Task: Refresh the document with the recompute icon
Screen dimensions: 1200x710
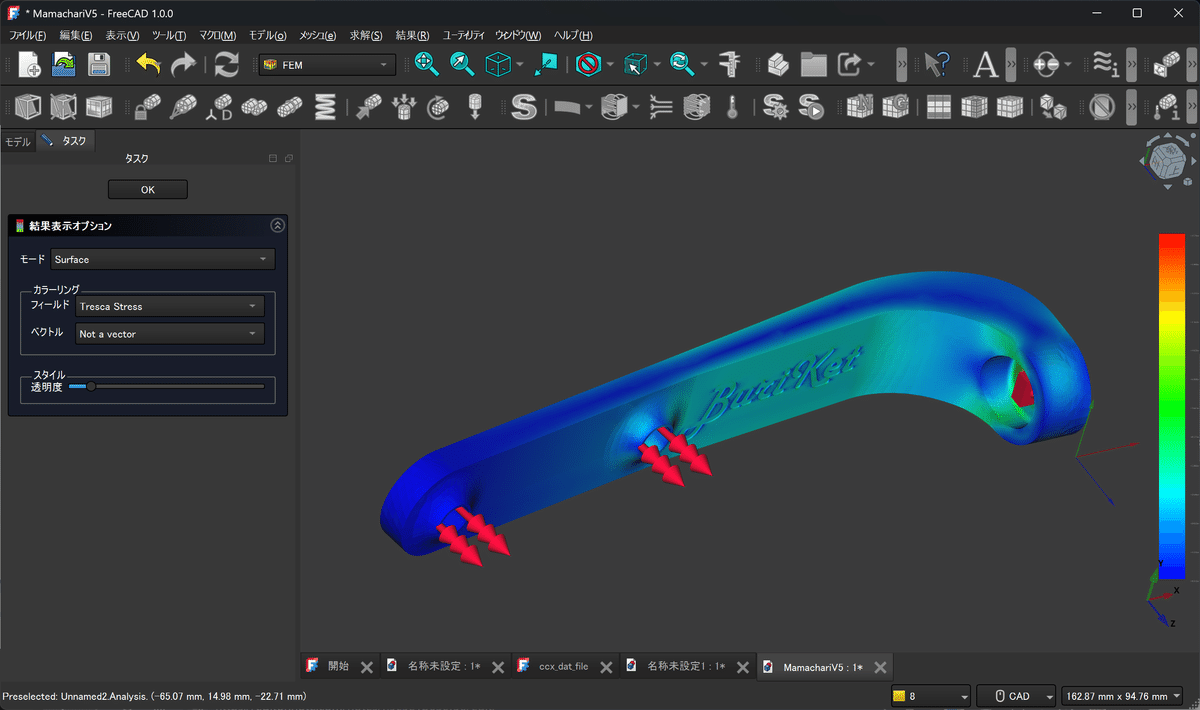Action: pyautogui.click(x=227, y=65)
